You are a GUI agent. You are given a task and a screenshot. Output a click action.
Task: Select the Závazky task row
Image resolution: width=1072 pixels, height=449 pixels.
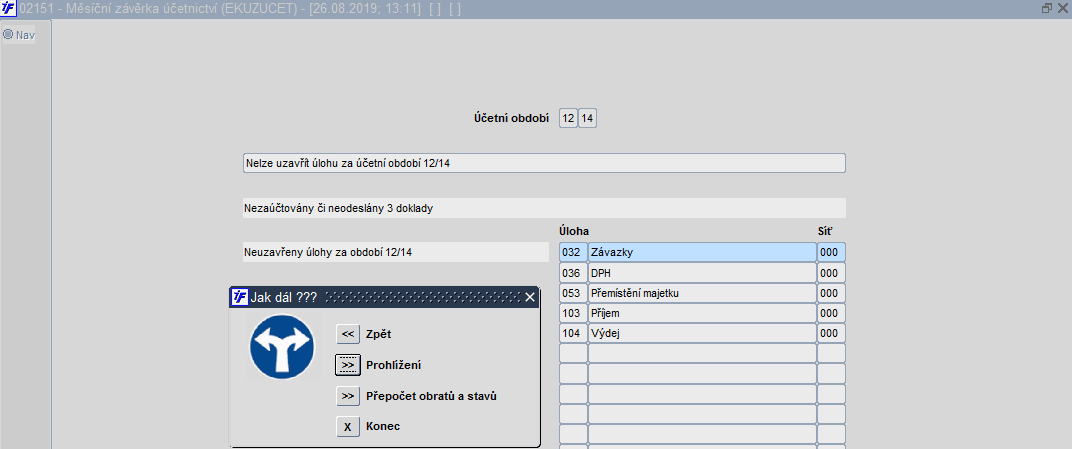click(x=701, y=252)
